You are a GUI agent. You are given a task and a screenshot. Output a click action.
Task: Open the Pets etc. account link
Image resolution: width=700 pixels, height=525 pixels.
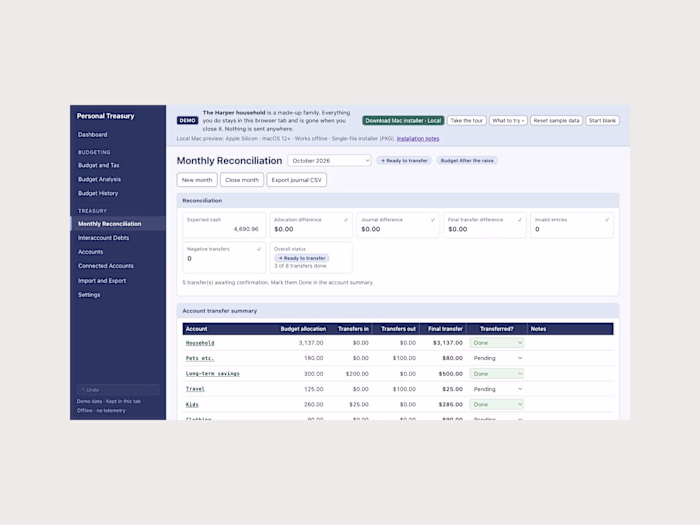(200, 358)
